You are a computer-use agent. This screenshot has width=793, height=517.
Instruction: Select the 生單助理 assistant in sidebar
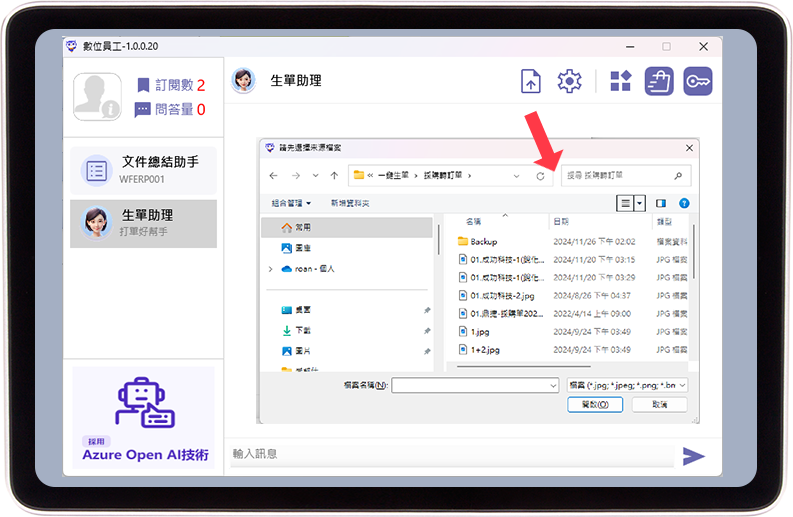(x=143, y=223)
